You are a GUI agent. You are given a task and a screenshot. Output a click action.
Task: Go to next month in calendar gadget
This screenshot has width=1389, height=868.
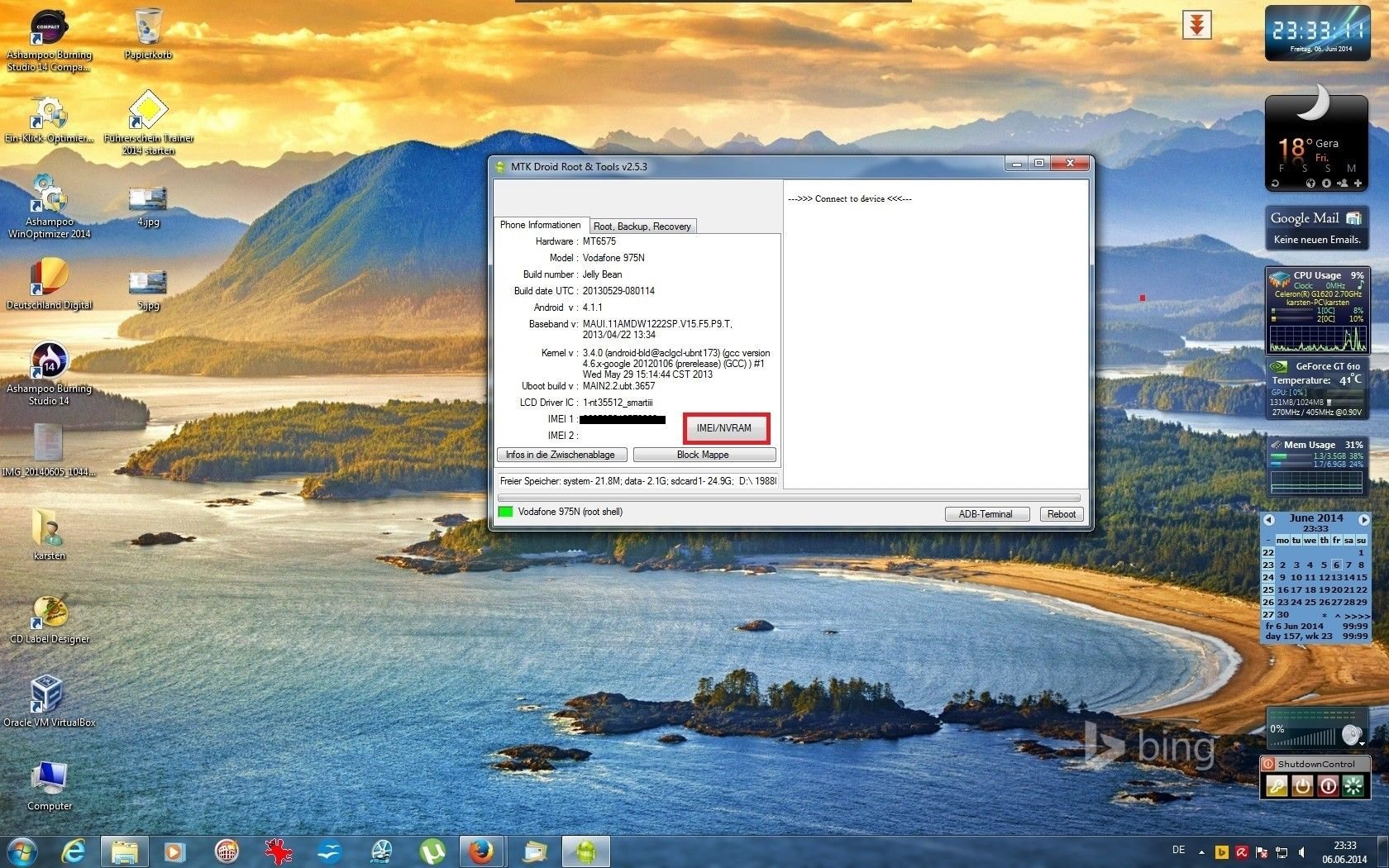pos(1363,519)
